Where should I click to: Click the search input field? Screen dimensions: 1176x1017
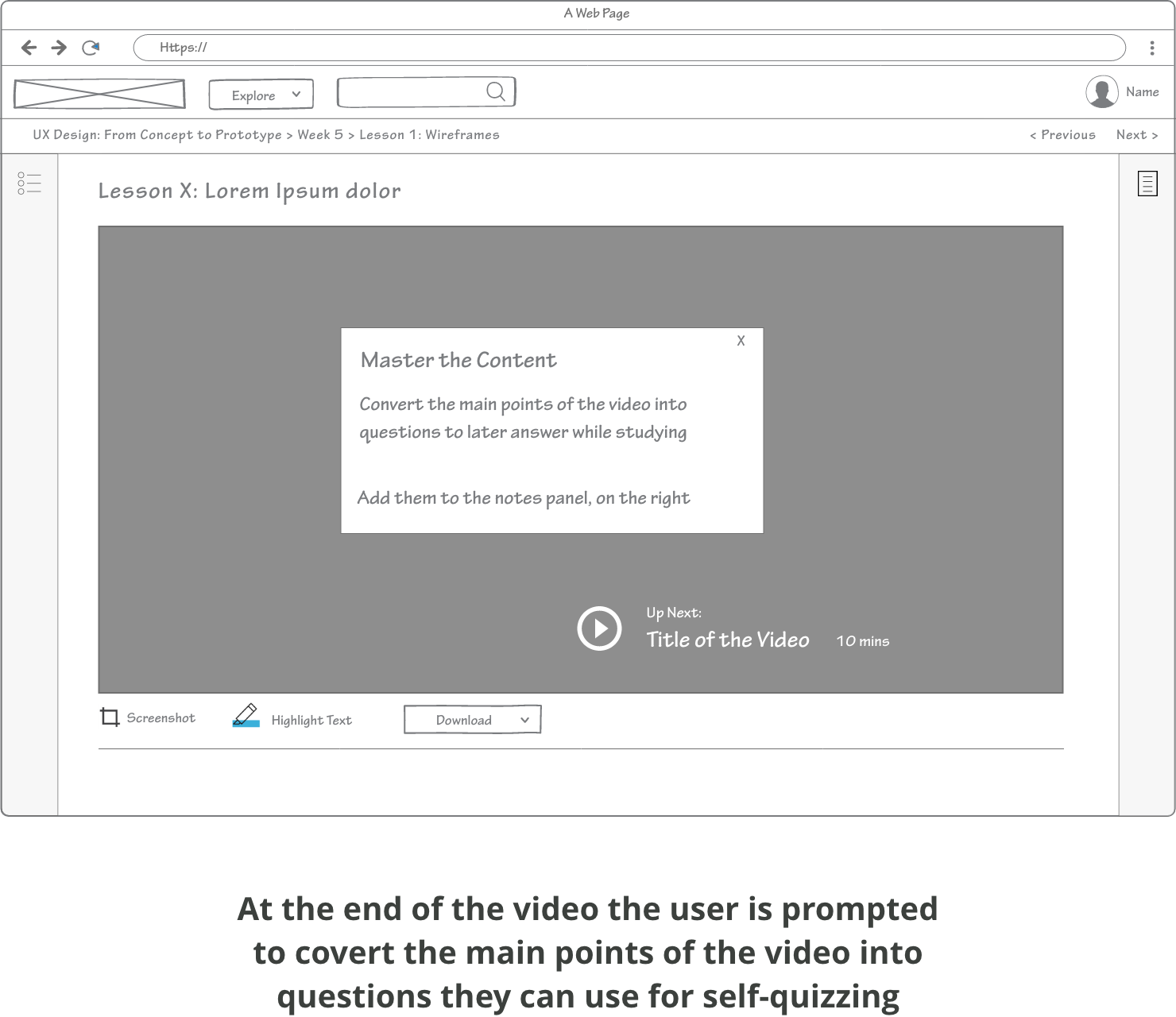427,92
